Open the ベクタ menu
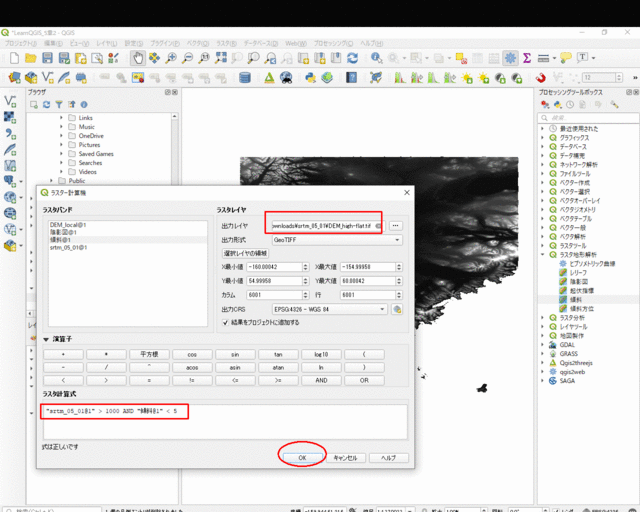640x512 pixels. pyautogui.click(x=198, y=43)
